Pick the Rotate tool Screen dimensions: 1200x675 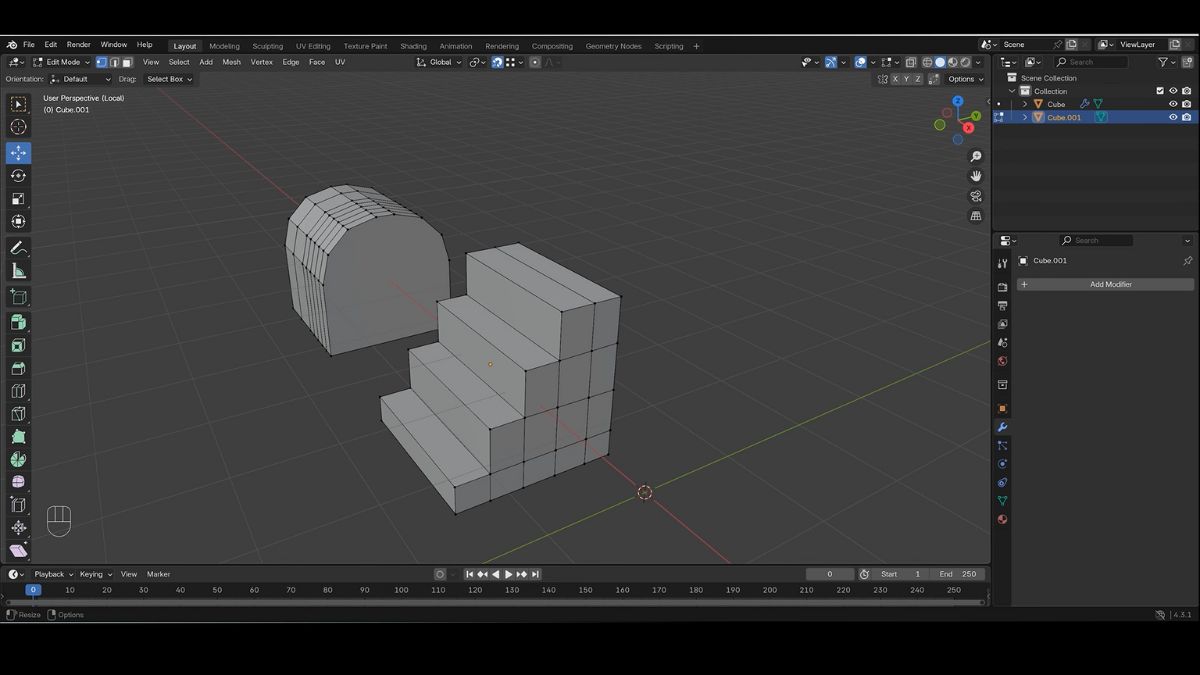coord(18,176)
